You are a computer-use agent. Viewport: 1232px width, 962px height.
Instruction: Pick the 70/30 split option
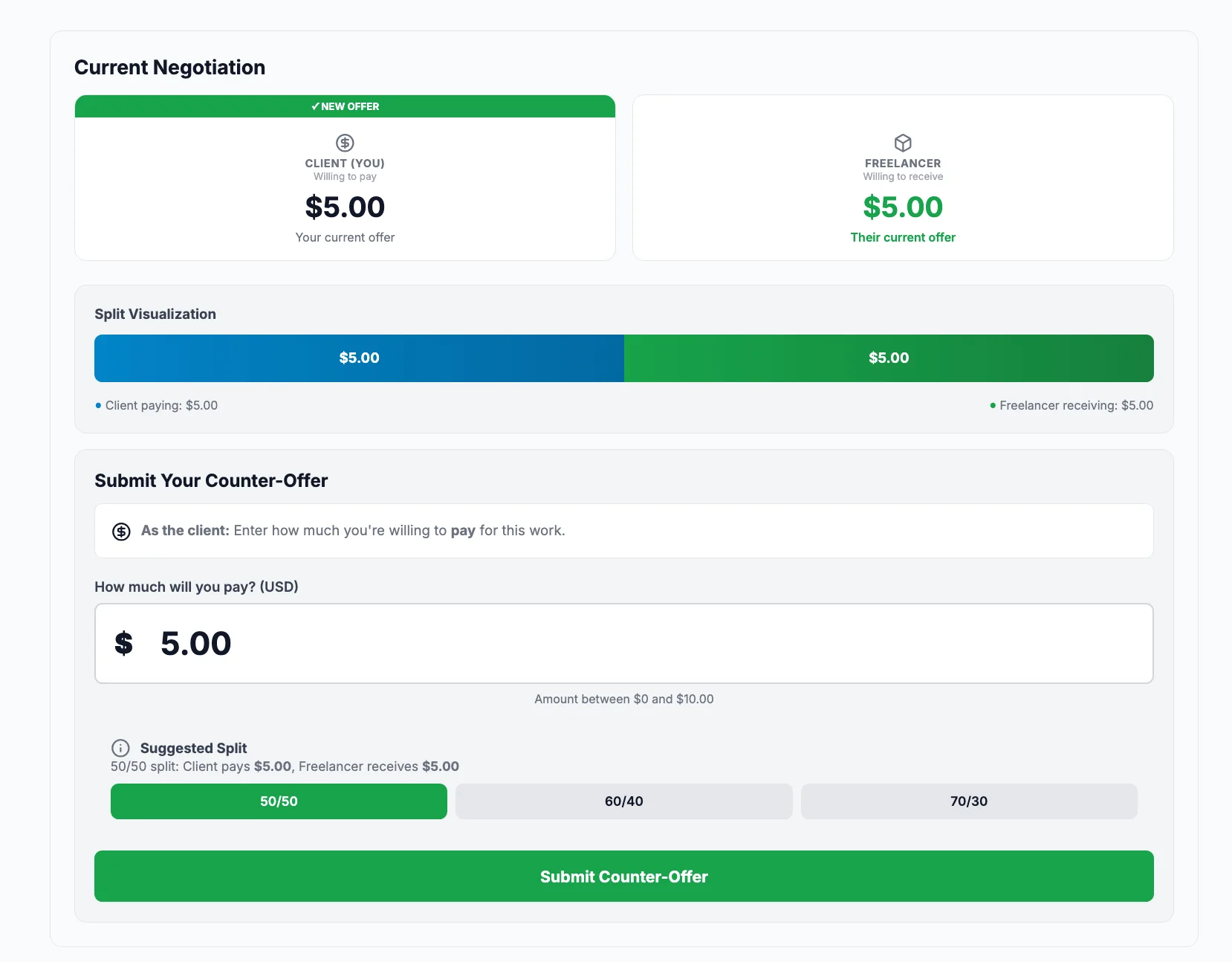pos(968,801)
